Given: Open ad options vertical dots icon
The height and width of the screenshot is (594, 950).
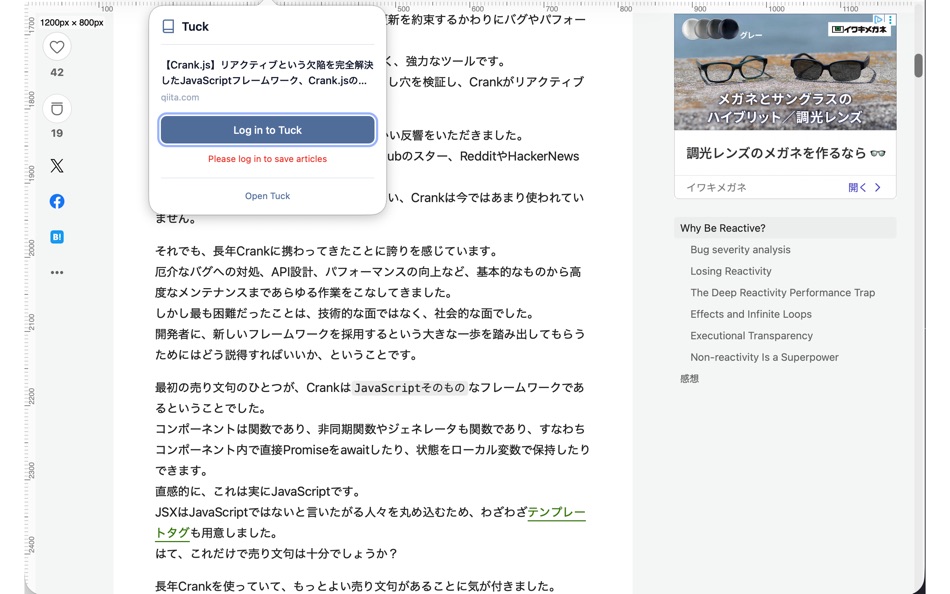Looking at the screenshot, I should 890,19.
